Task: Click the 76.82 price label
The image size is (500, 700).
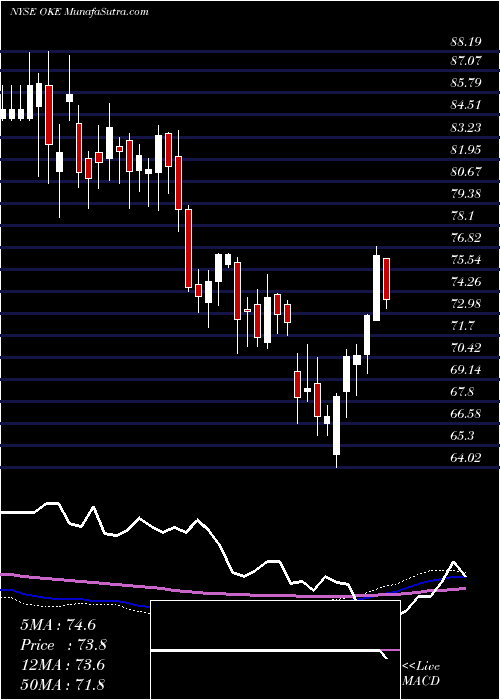Action: coord(466,238)
